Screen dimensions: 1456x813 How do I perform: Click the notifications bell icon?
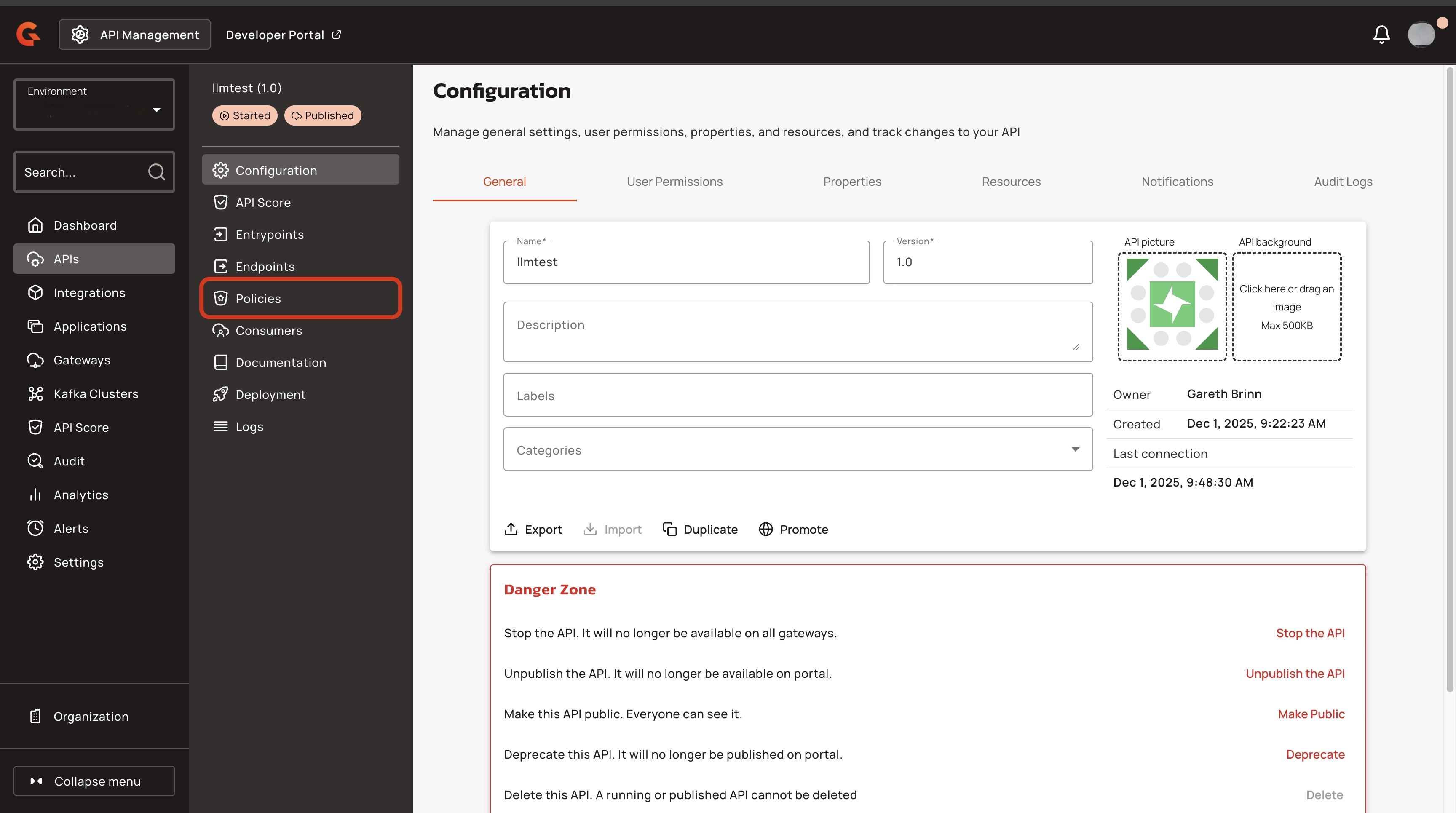pos(1381,35)
